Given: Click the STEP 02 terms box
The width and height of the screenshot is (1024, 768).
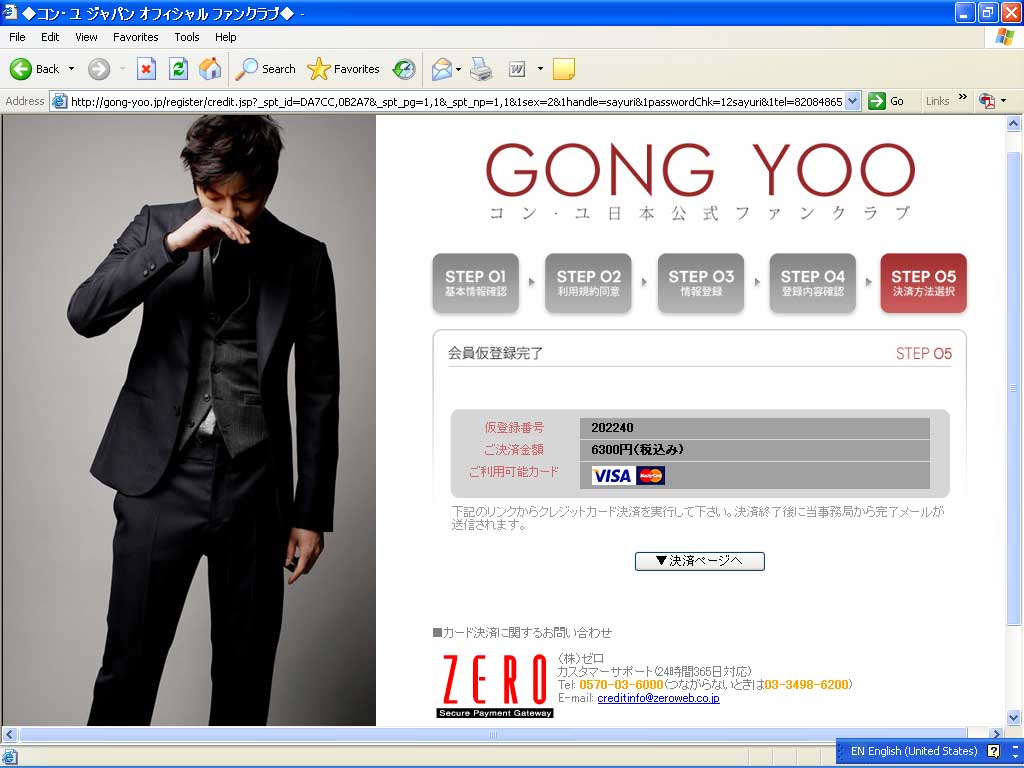Looking at the screenshot, I should pyautogui.click(x=588, y=283).
